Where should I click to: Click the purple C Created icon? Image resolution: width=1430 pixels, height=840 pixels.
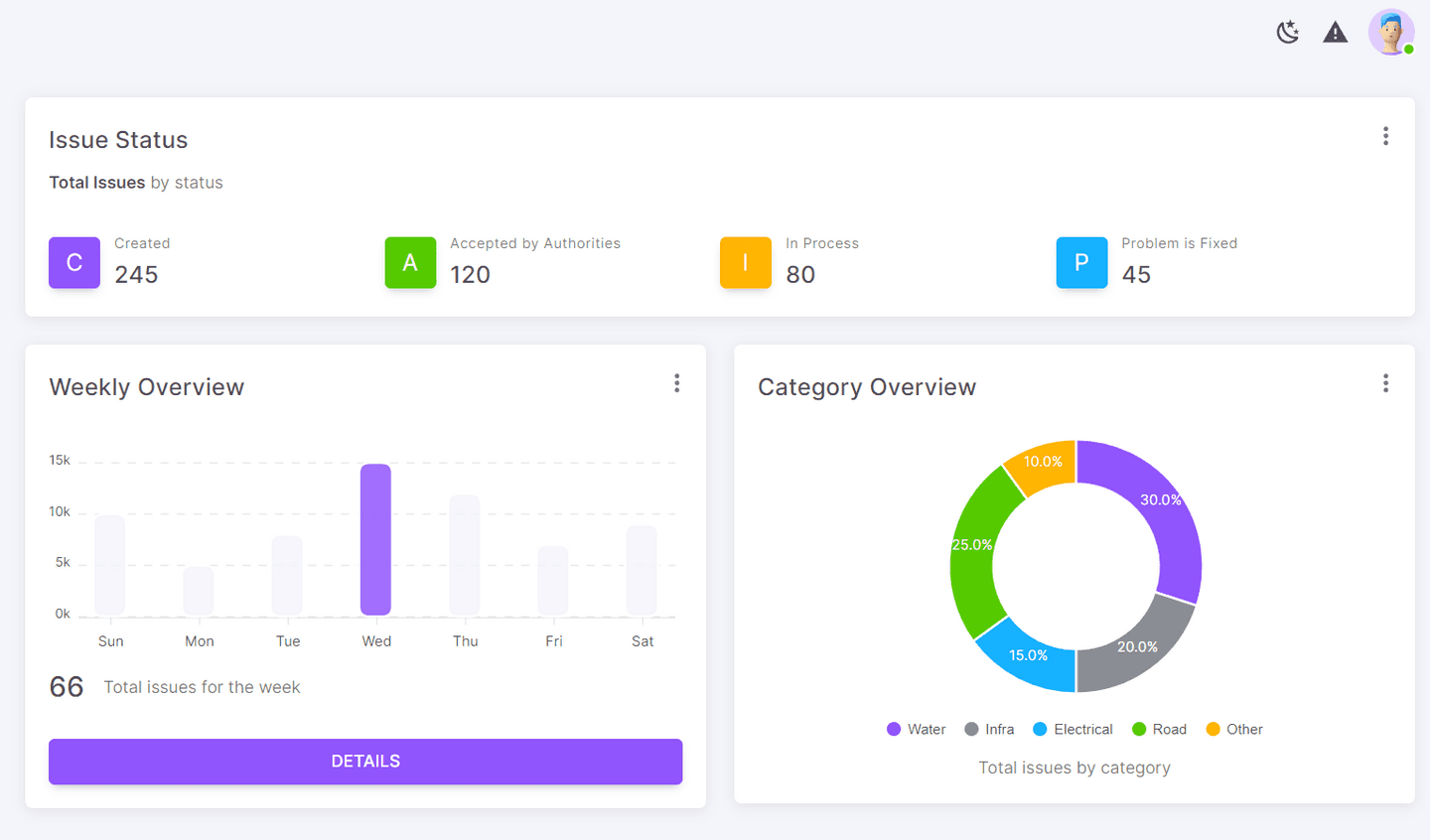coord(74,263)
